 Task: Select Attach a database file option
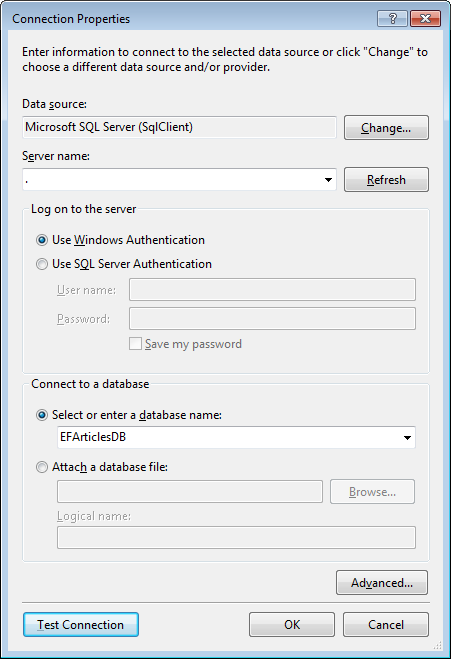(x=42, y=467)
